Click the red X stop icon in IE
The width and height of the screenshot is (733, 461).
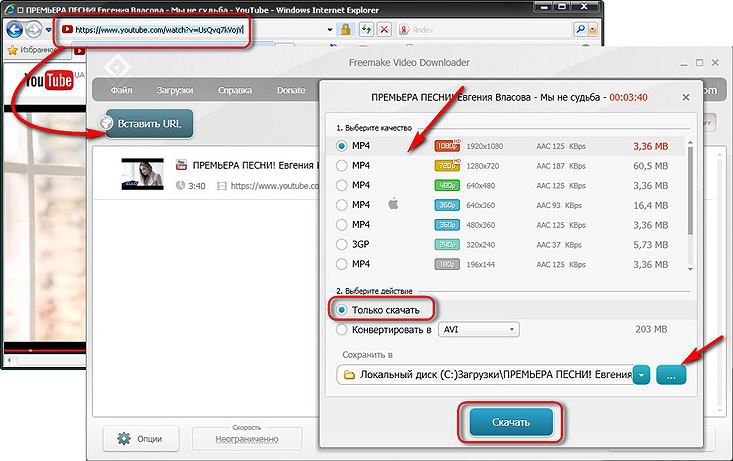384,29
